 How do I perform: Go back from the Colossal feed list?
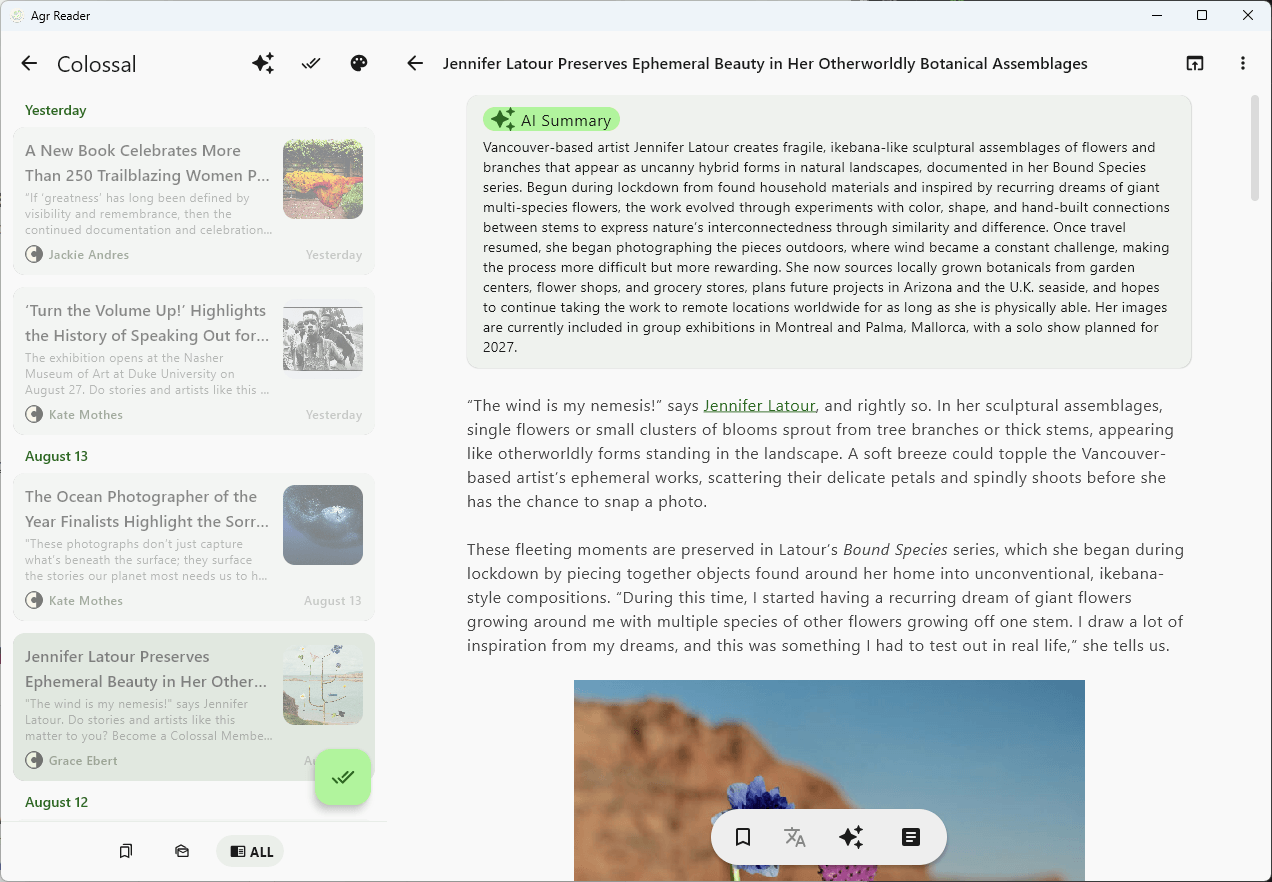tap(29, 64)
